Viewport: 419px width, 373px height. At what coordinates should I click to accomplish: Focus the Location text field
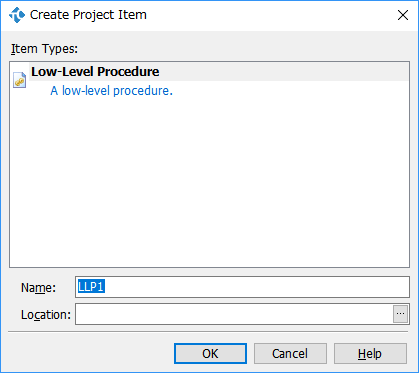click(234, 314)
